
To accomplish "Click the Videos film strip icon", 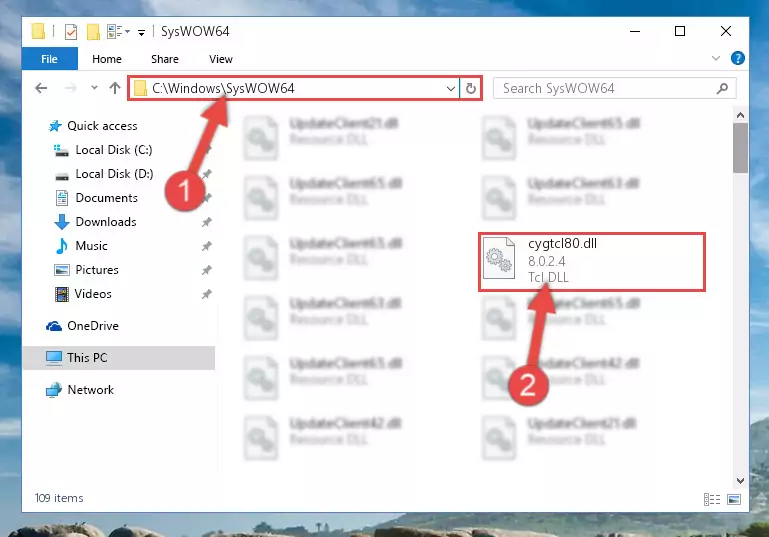I will coord(62,294).
